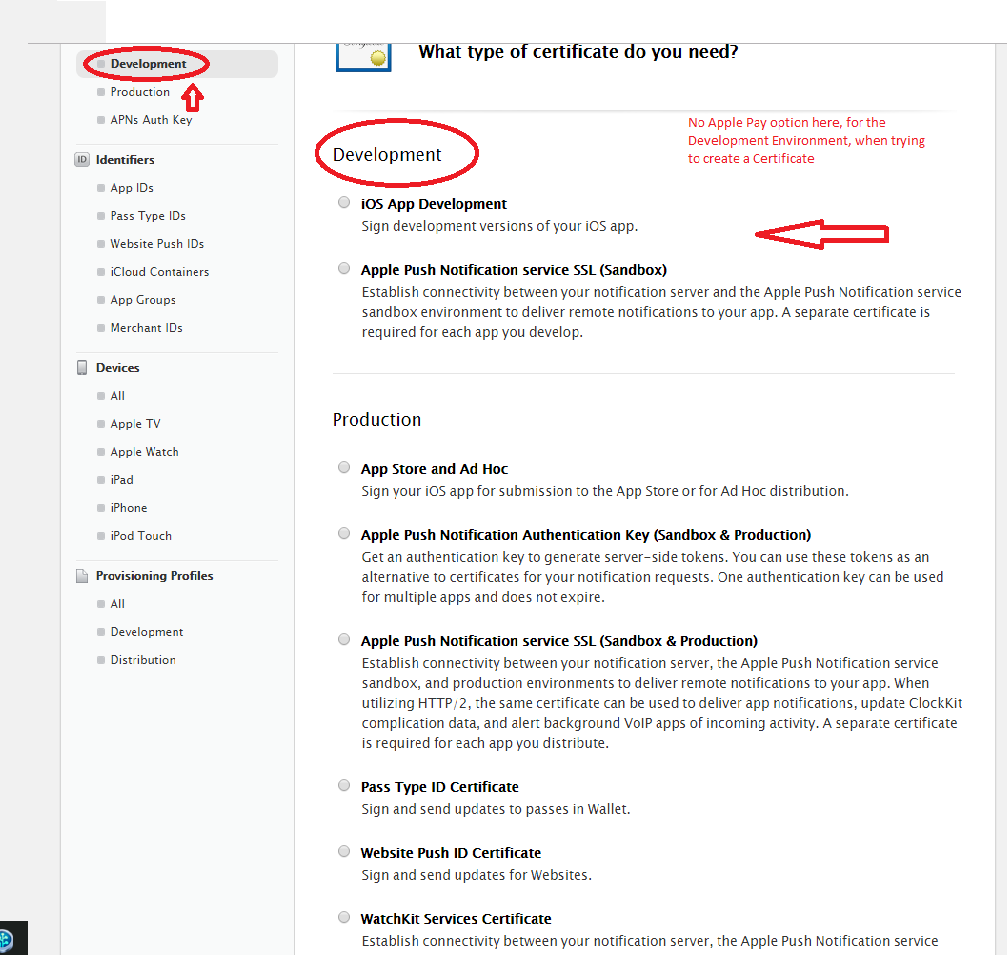
Task: Click the certificate icon beside heading
Action: click(x=363, y=57)
